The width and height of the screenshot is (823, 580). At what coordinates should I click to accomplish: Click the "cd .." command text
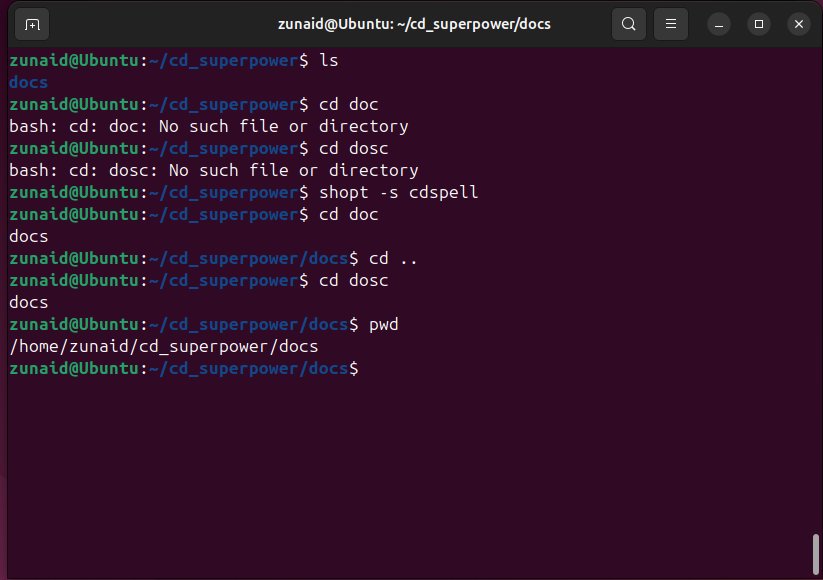(x=393, y=259)
